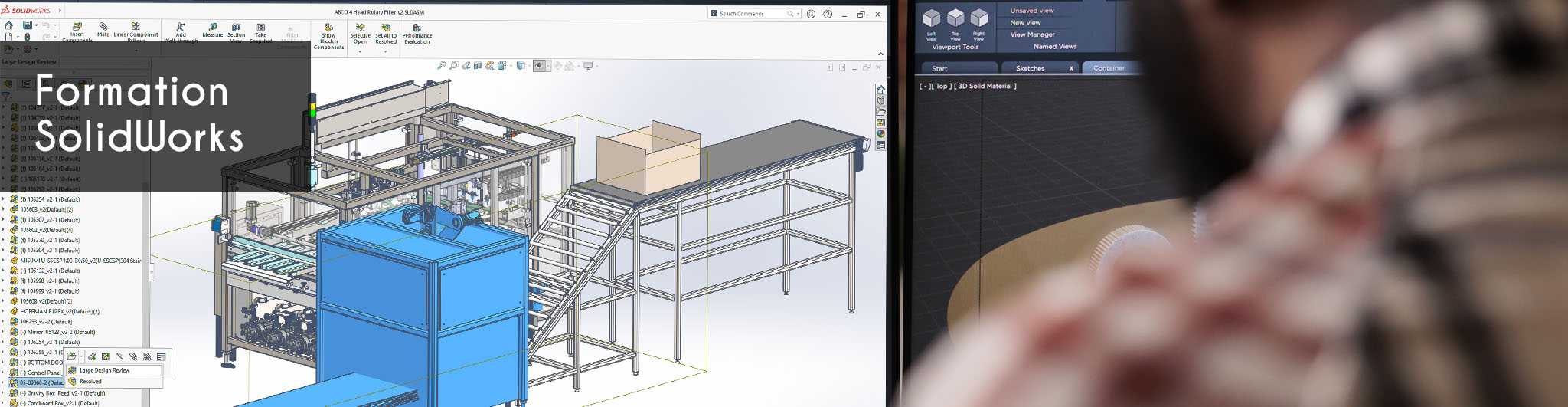The height and width of the screenshot is (407, 1568).
Task: Collapse the ribbon with the chevron
Action: point(880,54)
